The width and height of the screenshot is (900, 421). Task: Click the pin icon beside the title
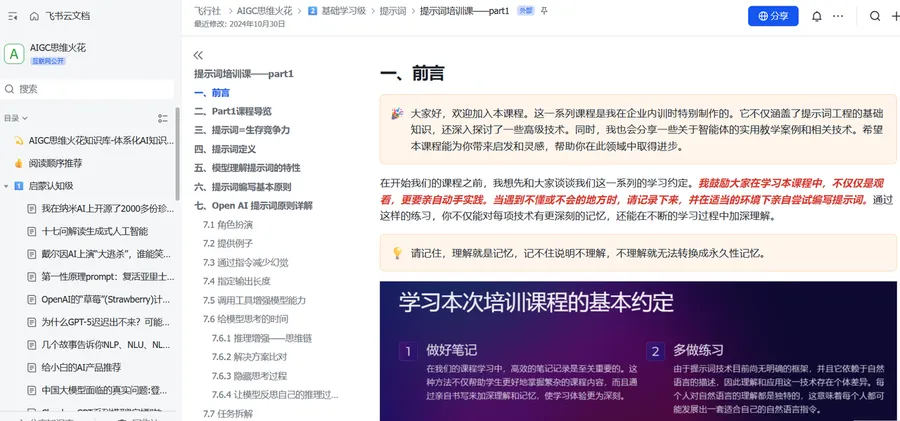545,11
